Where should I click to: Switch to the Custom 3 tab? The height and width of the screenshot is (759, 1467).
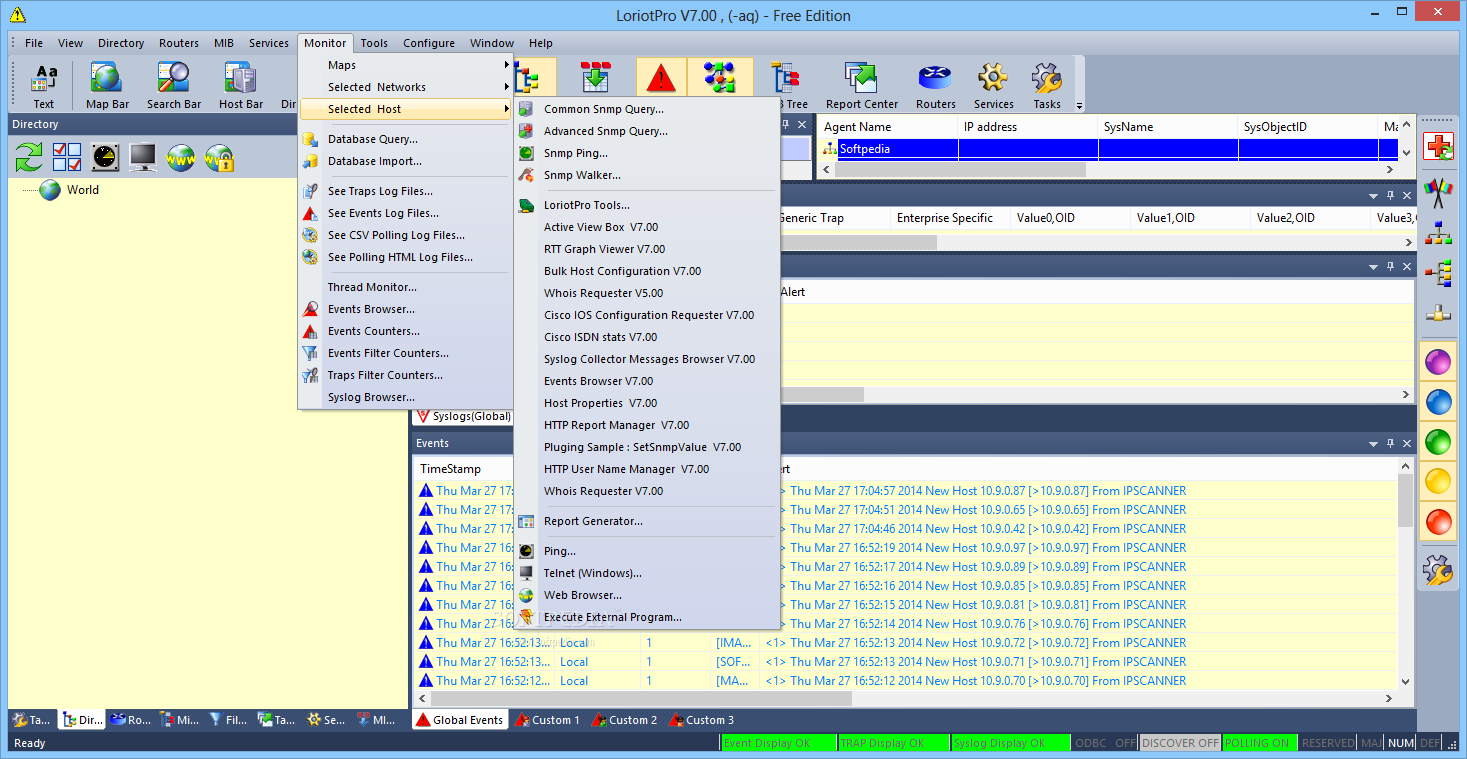tap(701, 719)
